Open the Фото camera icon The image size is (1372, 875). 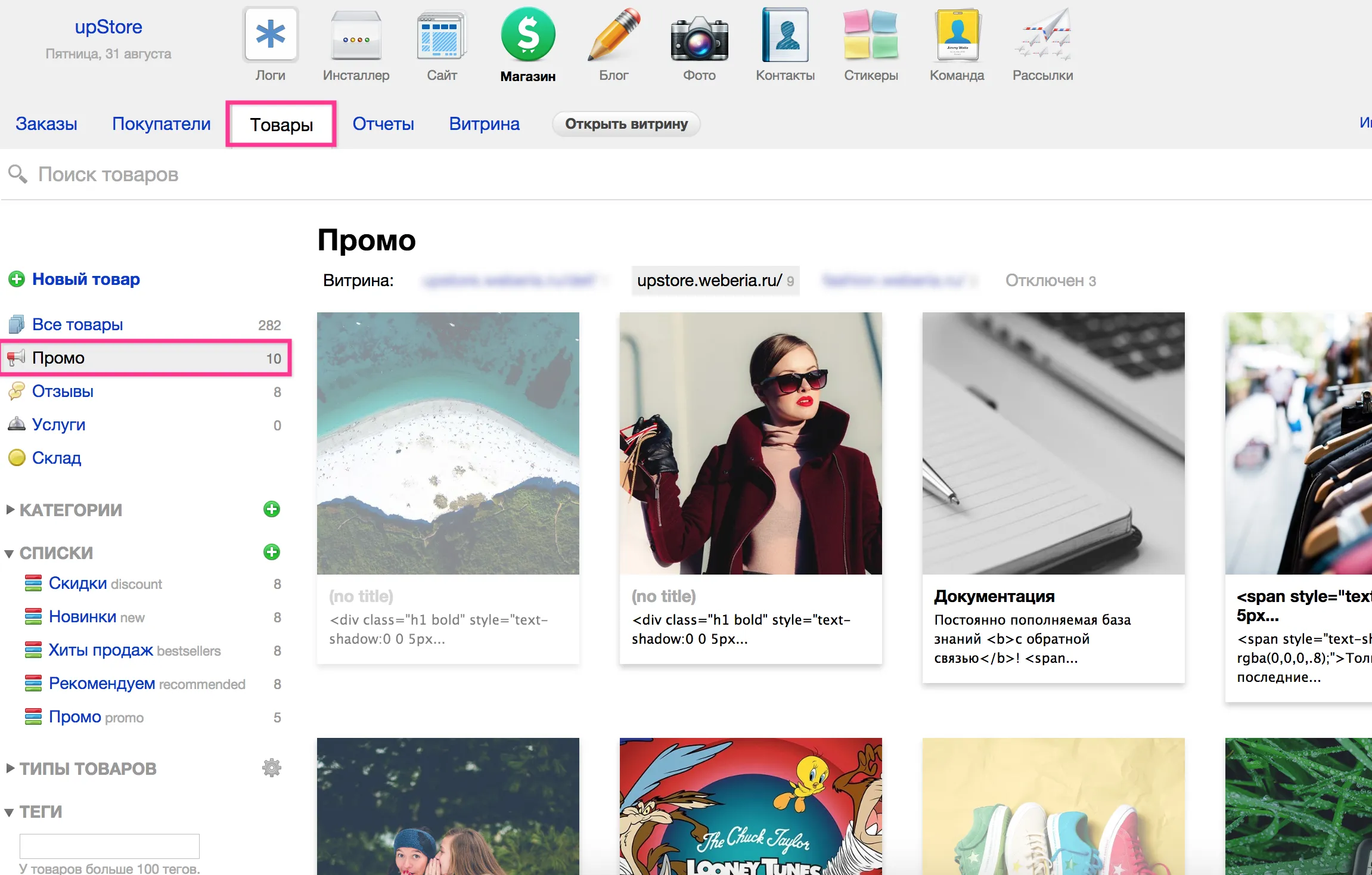(699, 38)
